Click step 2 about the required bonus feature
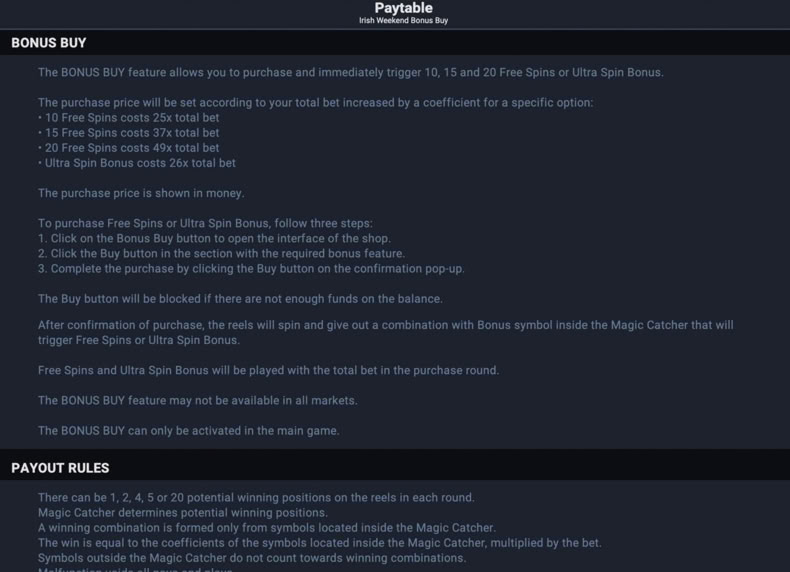 (221, 253)
